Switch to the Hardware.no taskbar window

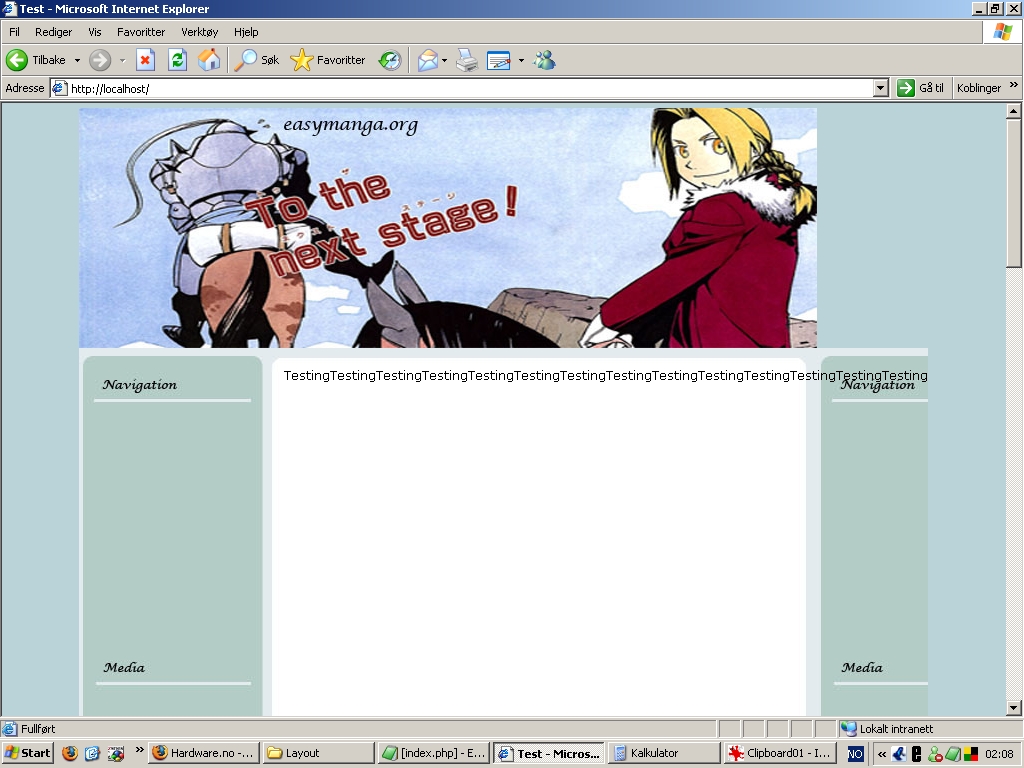[x=204, y=753]
